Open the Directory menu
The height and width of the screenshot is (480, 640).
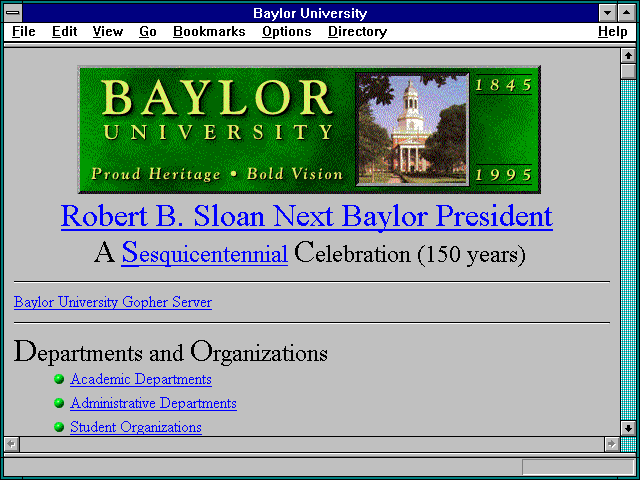(358, 31)
